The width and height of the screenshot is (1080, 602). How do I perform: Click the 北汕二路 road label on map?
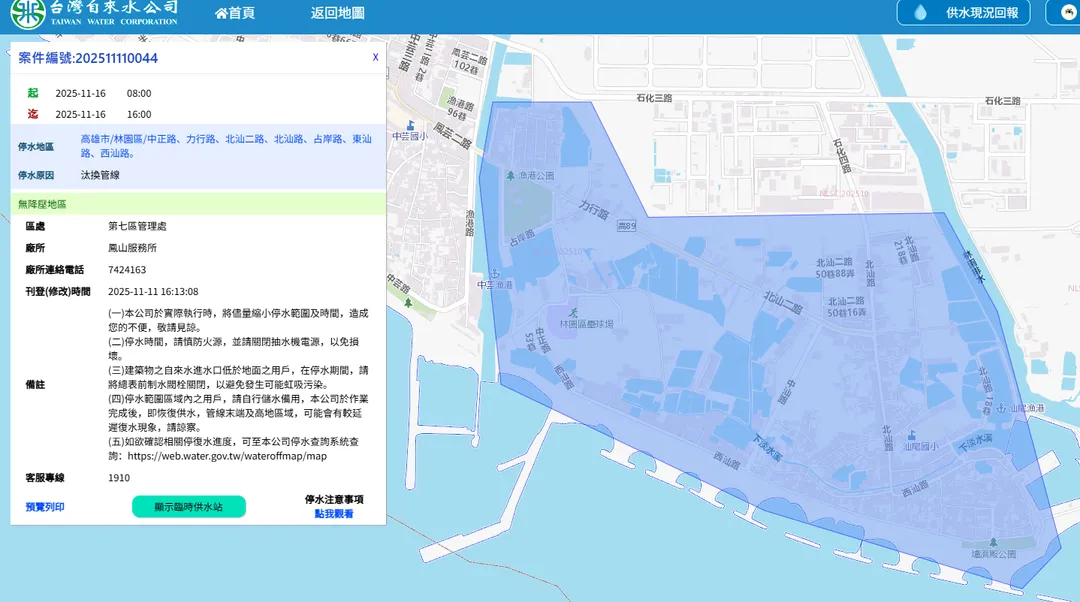(783, 302)
